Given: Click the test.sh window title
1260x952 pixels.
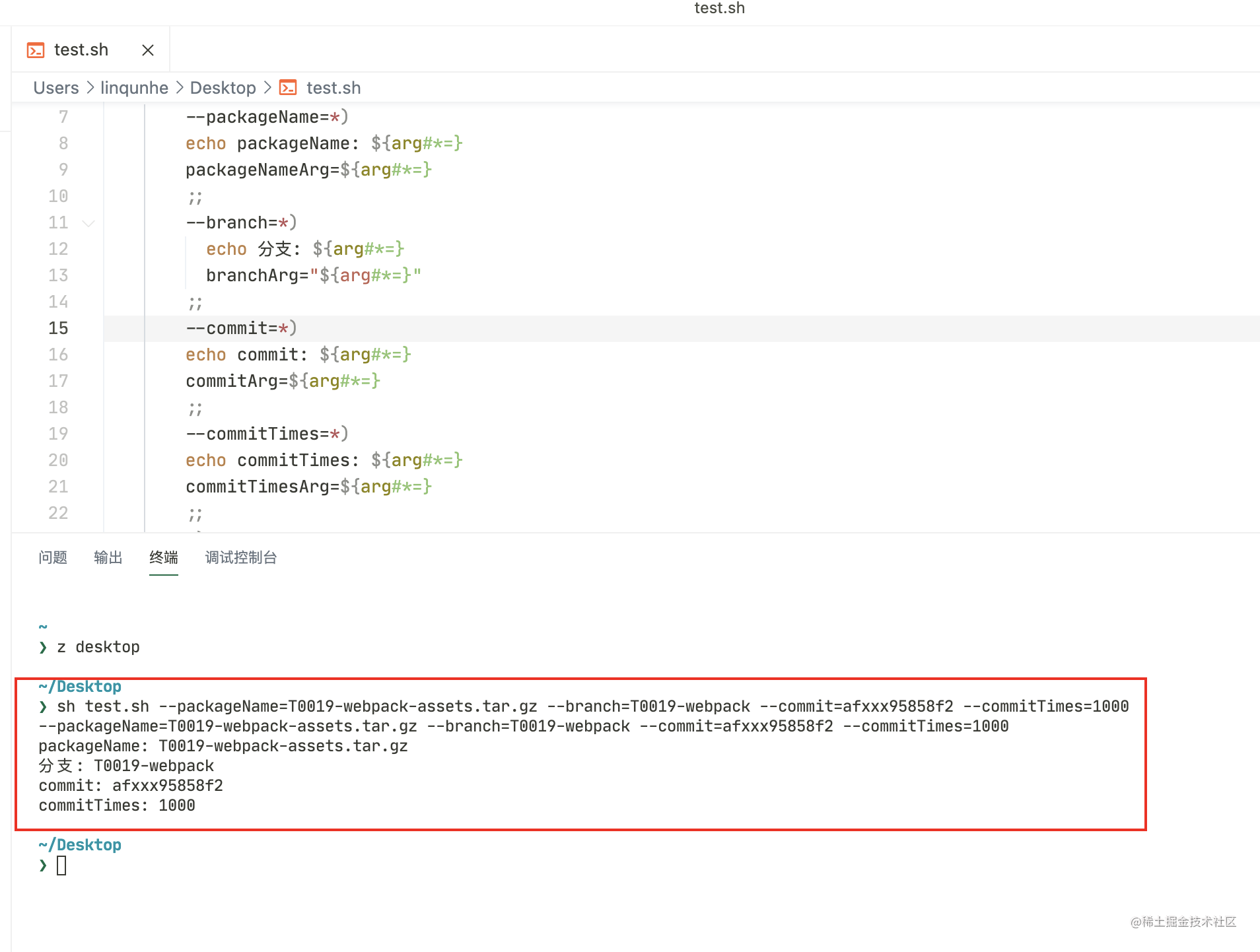Looking at the screenshot, I should (720, 8).
